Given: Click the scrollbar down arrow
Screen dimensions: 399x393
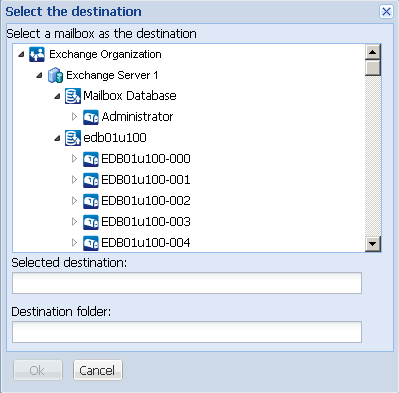Looking at the screenshot, I should pos(373,243).
